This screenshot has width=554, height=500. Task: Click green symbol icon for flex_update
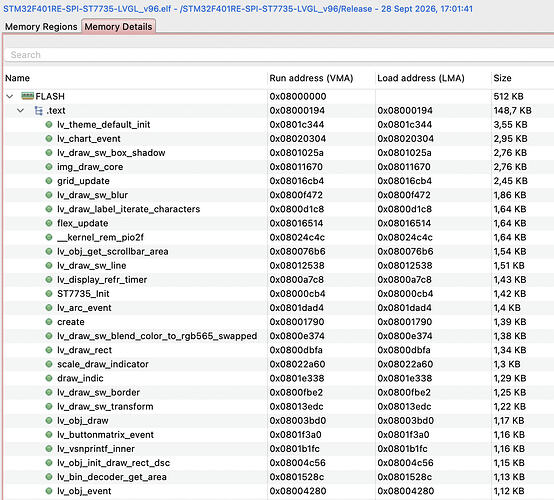pos(49,223)
